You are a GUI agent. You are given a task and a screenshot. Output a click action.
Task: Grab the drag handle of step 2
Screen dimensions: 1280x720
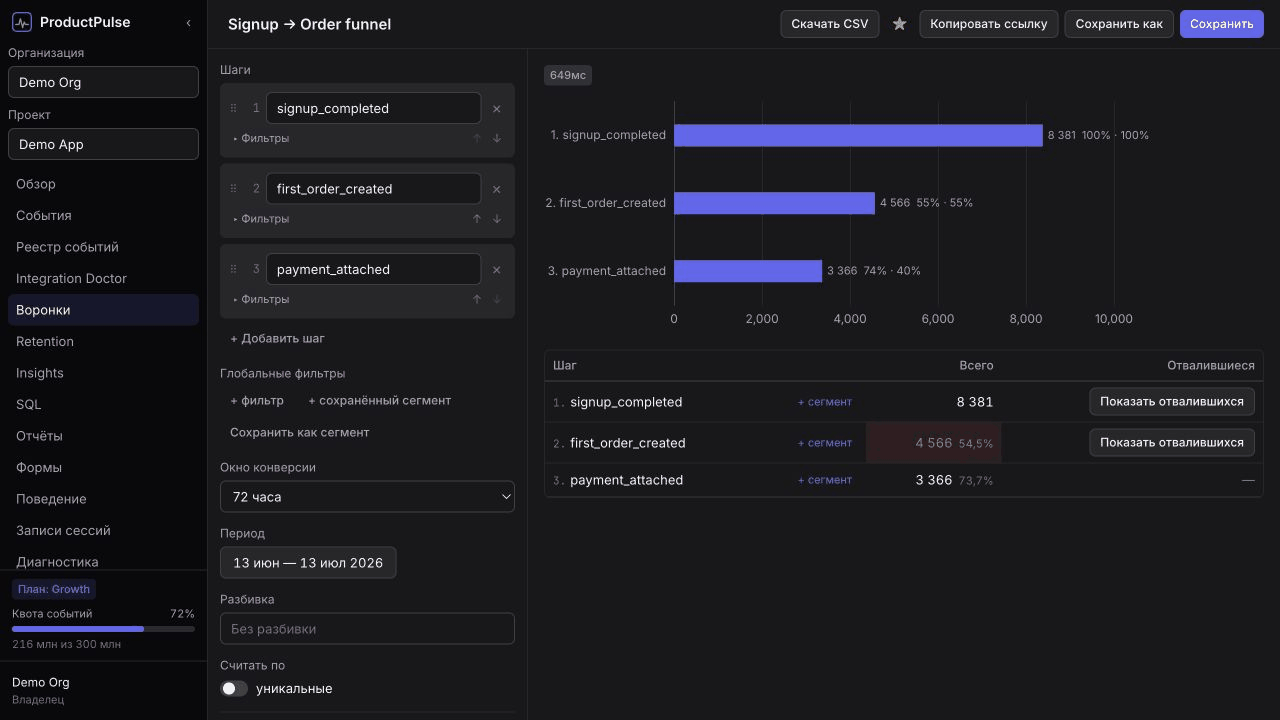coord(234,189)
